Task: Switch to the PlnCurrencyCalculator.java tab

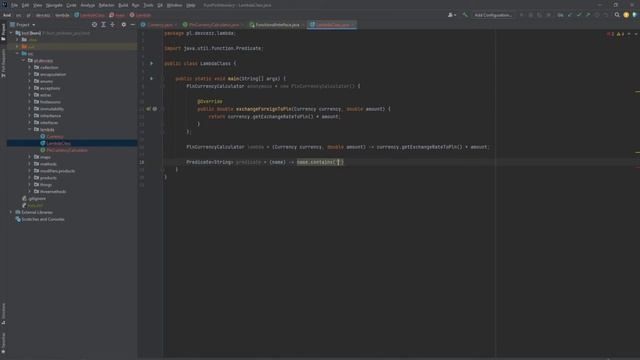Action: (214, 25)
